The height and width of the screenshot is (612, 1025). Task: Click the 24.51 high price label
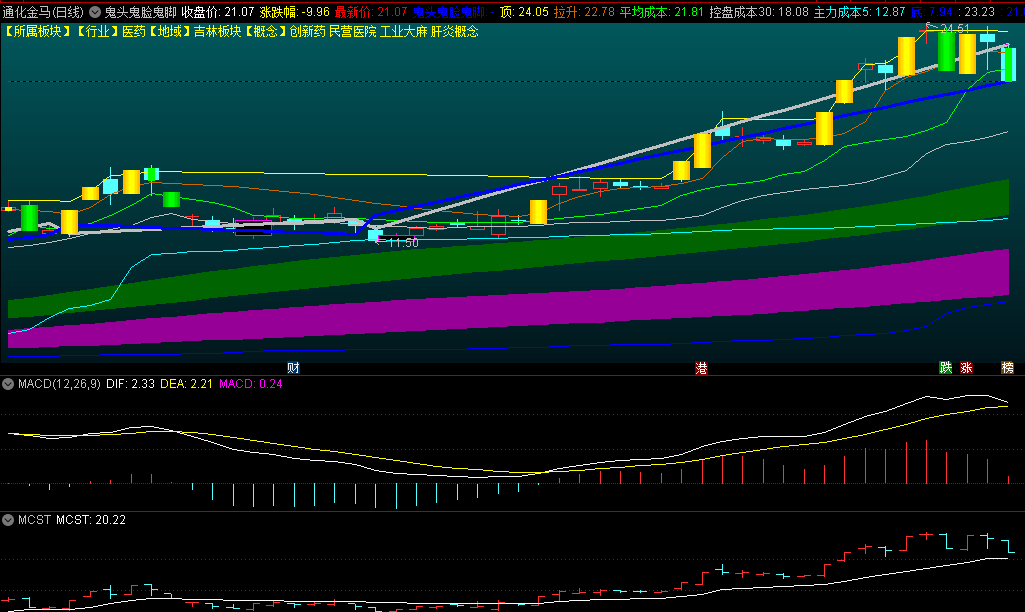point(955,29)
